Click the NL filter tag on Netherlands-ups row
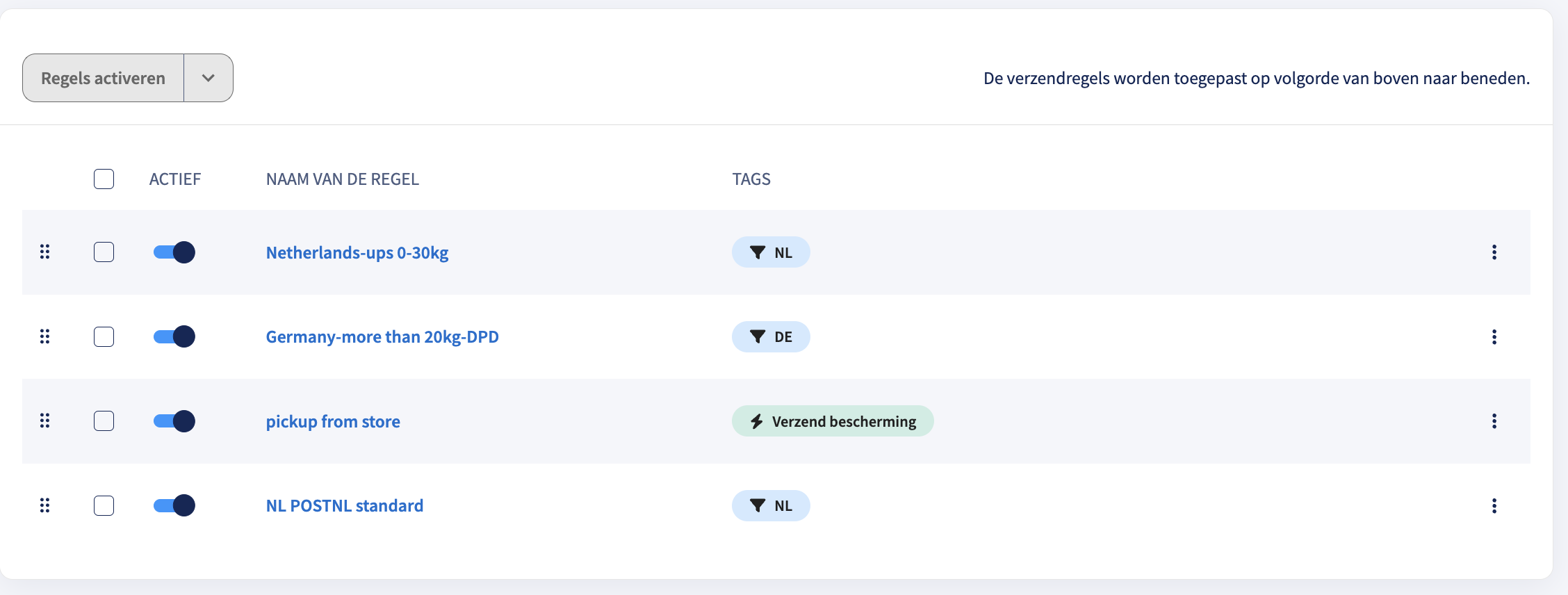The width and height of the screenshot is (1568, 595). click(771, 252)
